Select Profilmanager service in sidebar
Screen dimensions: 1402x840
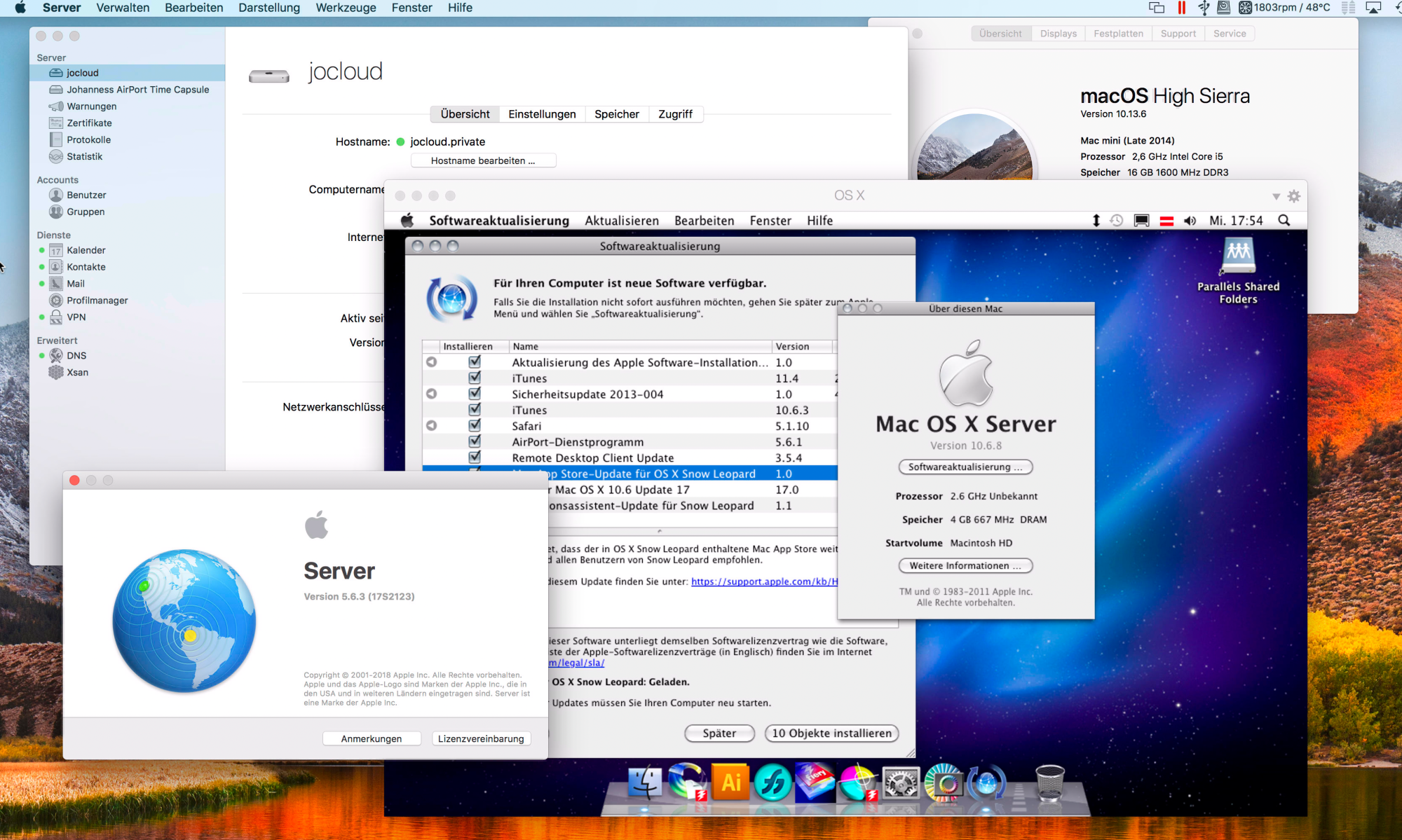[97, 301]
